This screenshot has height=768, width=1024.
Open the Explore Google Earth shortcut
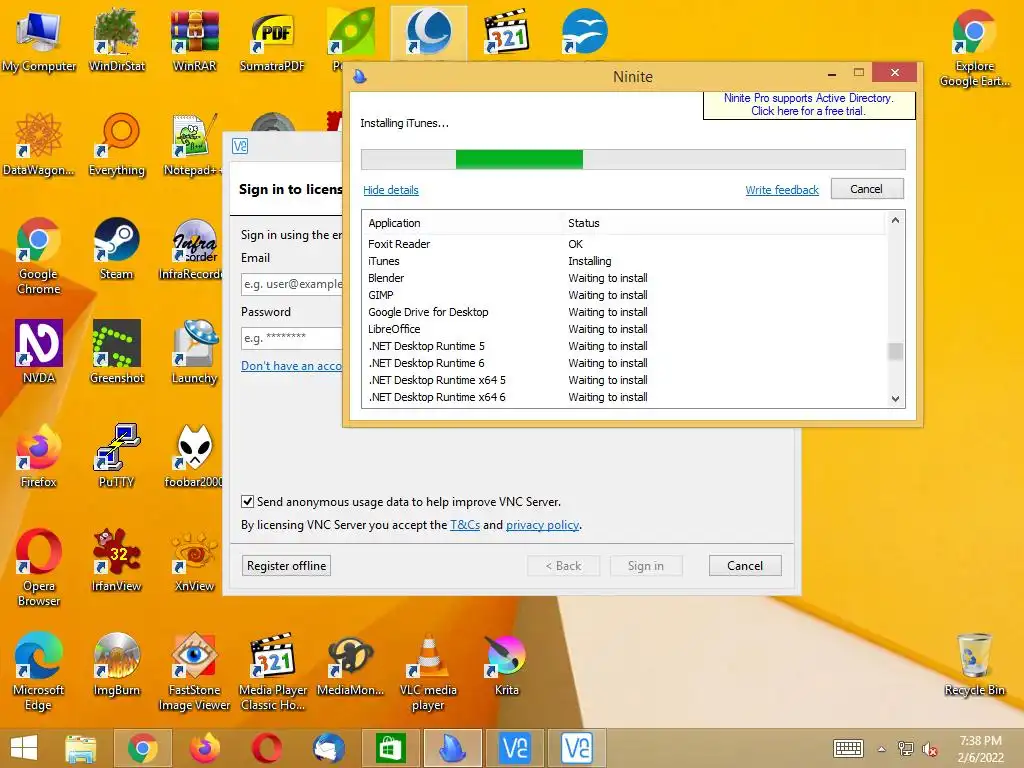click(974, 49)
